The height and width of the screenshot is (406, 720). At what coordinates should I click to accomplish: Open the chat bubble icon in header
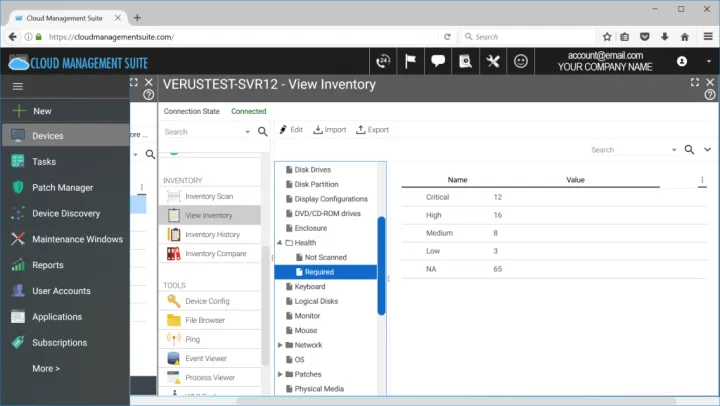click(x=438, y=61)
